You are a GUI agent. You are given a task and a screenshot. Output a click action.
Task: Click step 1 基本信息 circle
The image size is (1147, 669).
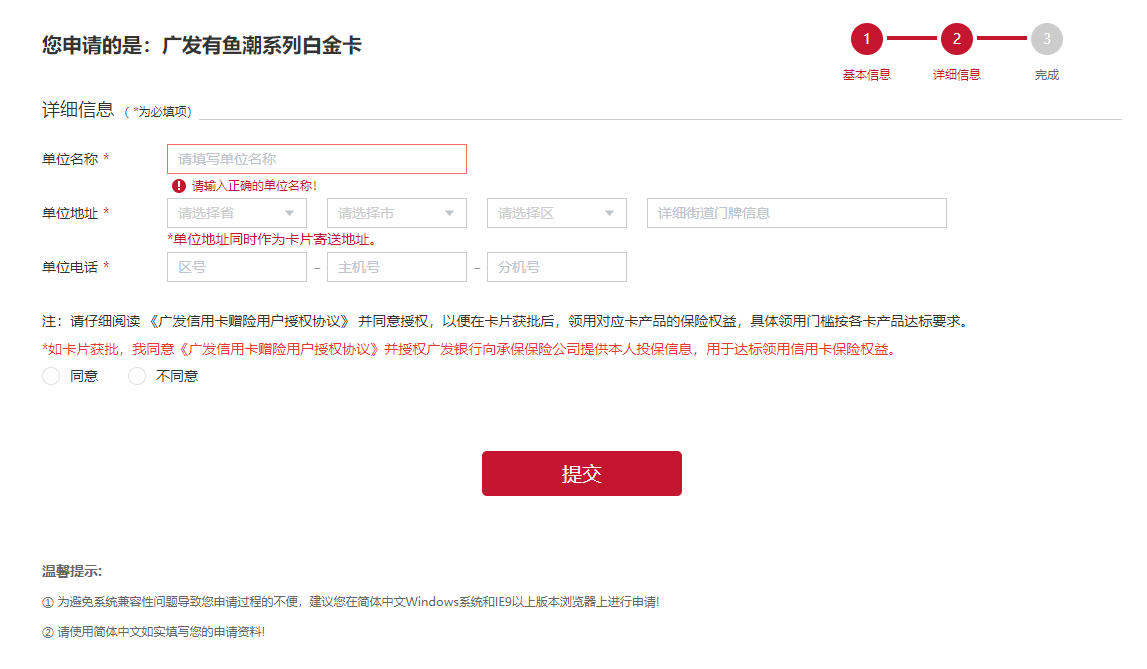point(867,39)
